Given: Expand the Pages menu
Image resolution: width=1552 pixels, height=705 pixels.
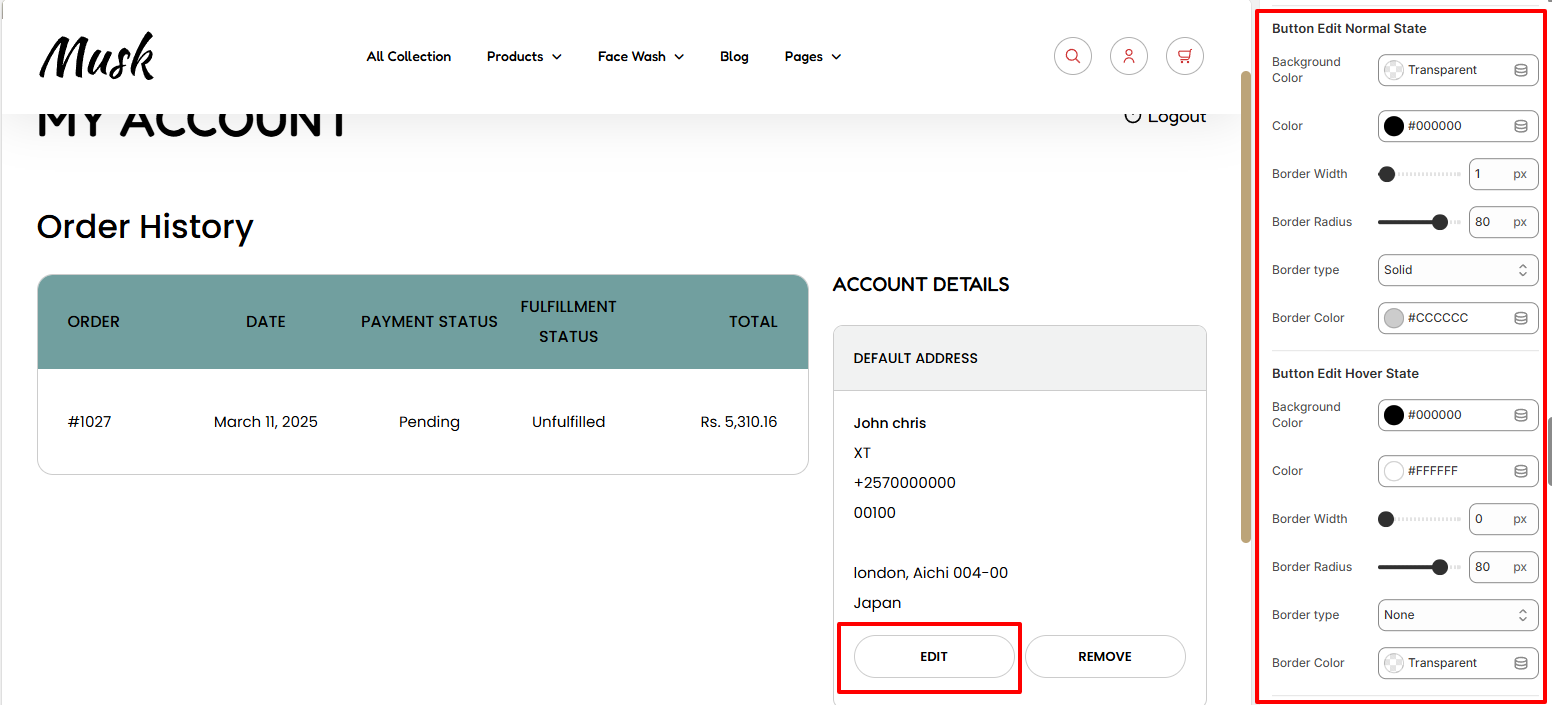Looking at the screenshot, I should [x=813, y=57].
